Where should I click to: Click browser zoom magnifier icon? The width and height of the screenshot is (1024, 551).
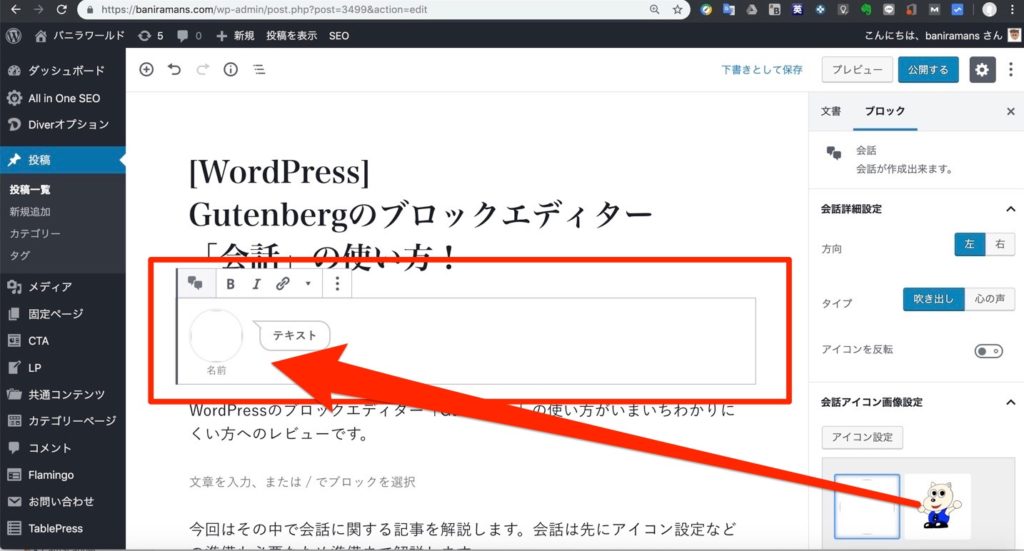[654, 9]
